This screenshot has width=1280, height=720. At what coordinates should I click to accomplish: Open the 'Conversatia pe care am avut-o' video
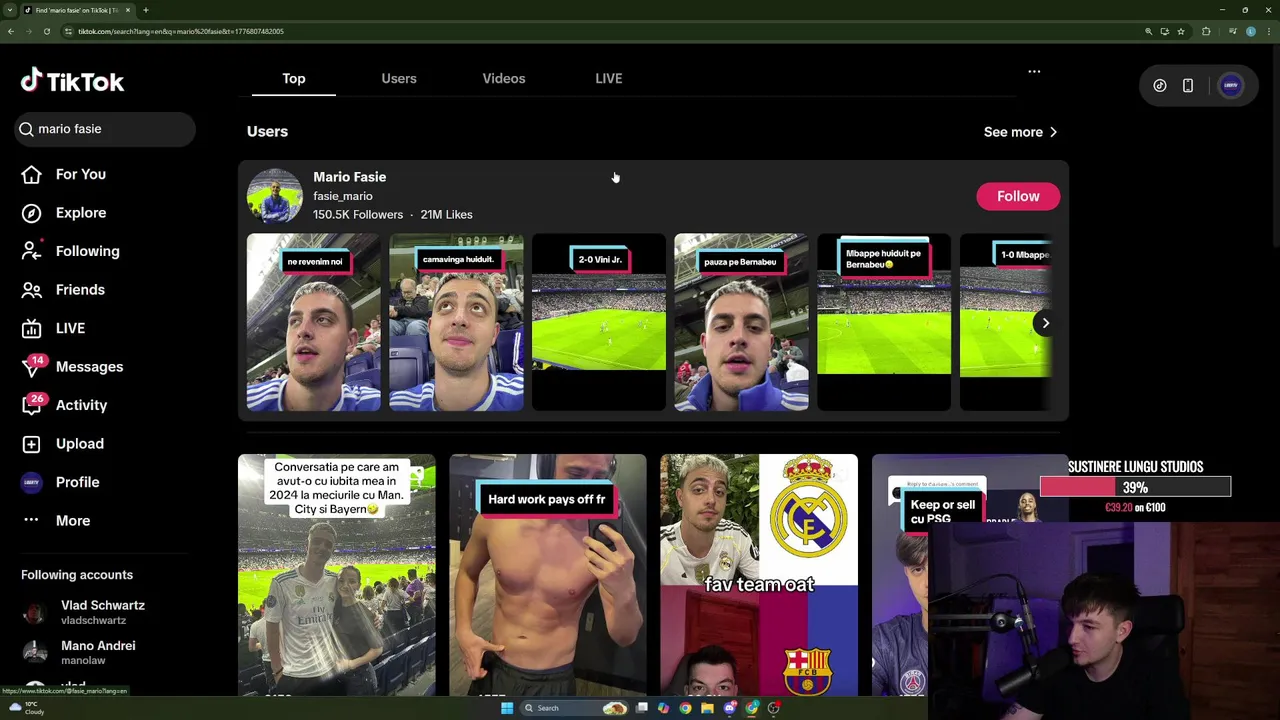pos(337,575)
